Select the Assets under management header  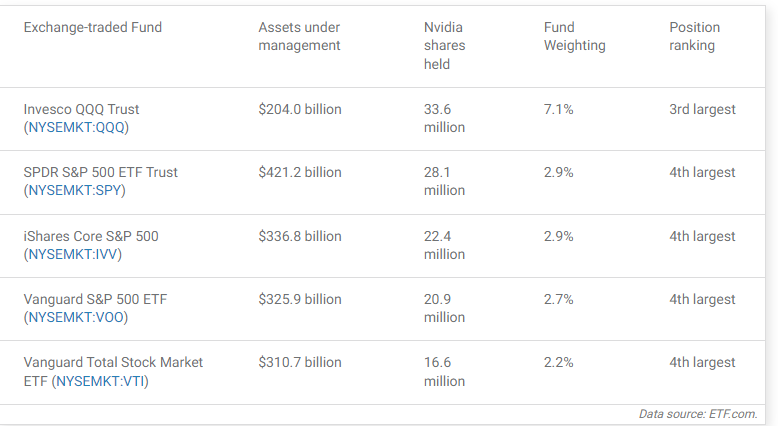click(299, 36)
